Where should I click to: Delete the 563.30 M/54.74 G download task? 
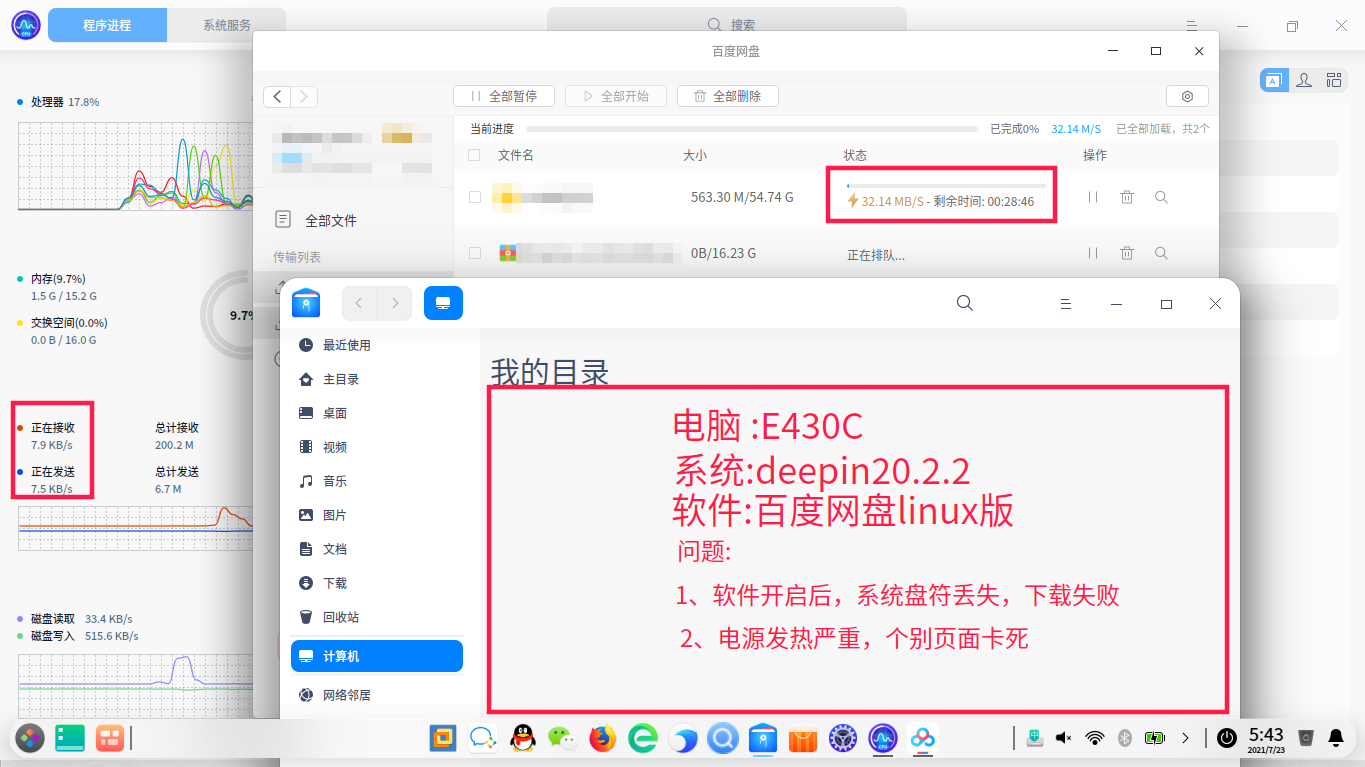tap(1127, 197)
